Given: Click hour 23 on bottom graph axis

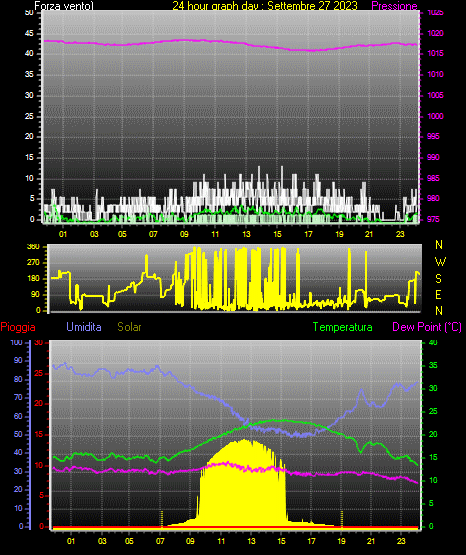Looking at the screenshot, I should [401, 541].
